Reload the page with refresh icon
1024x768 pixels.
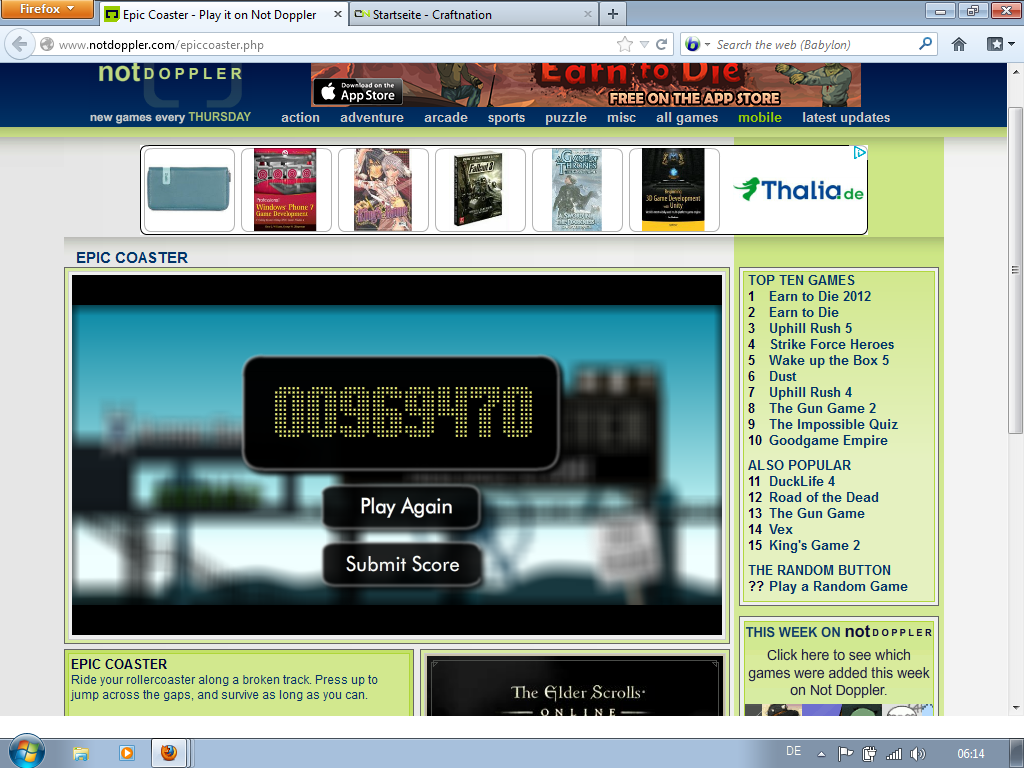(x=662, y=44)
